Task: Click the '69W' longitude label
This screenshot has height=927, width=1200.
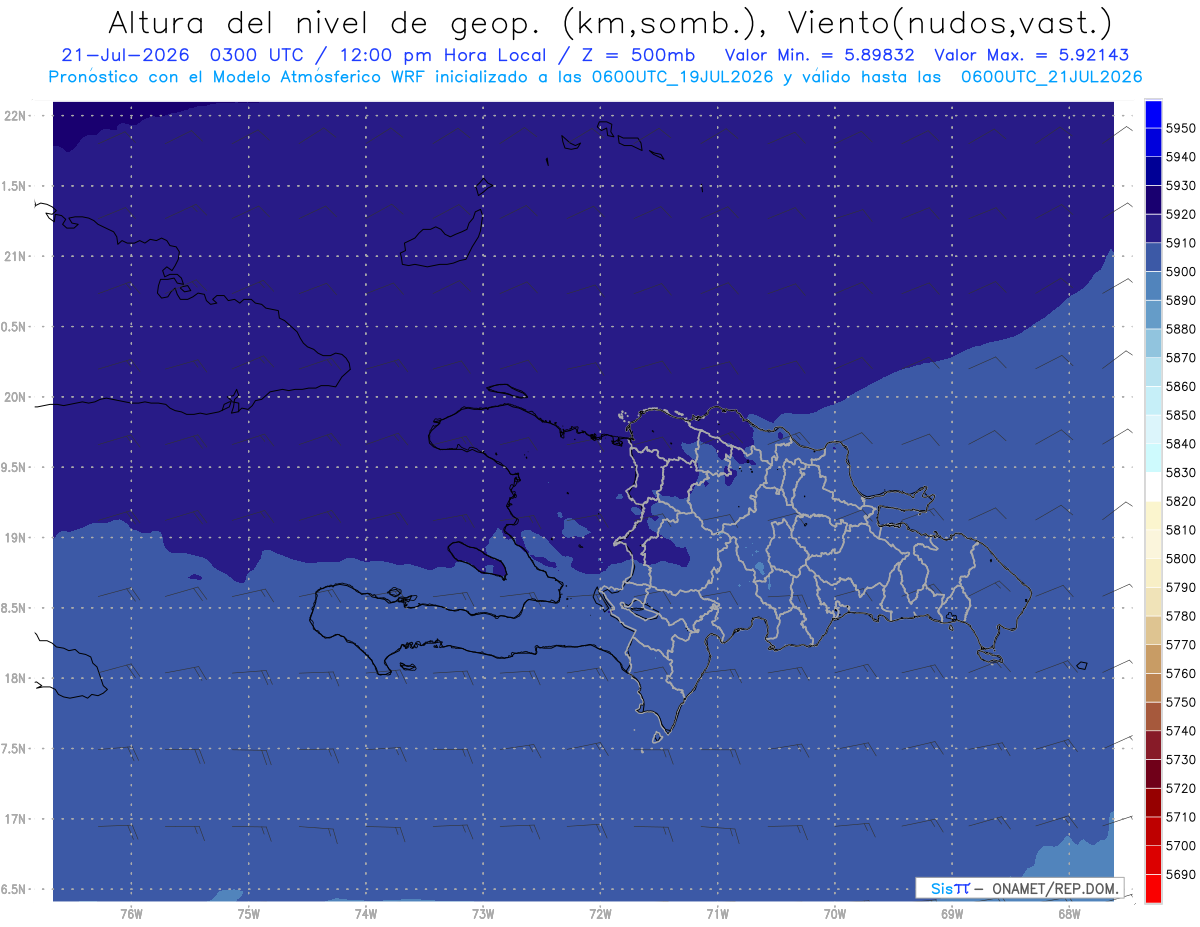Action: [x=952, y=914]
